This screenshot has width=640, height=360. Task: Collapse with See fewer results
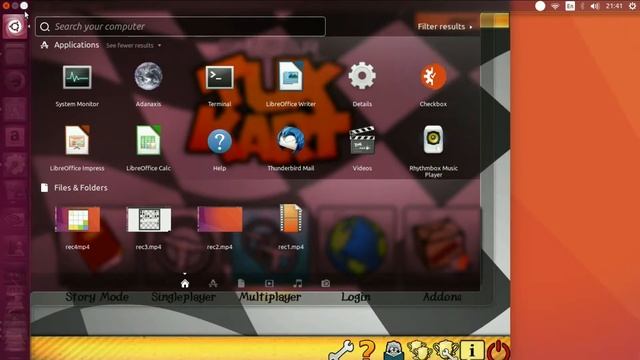click(x=133, y=45)
